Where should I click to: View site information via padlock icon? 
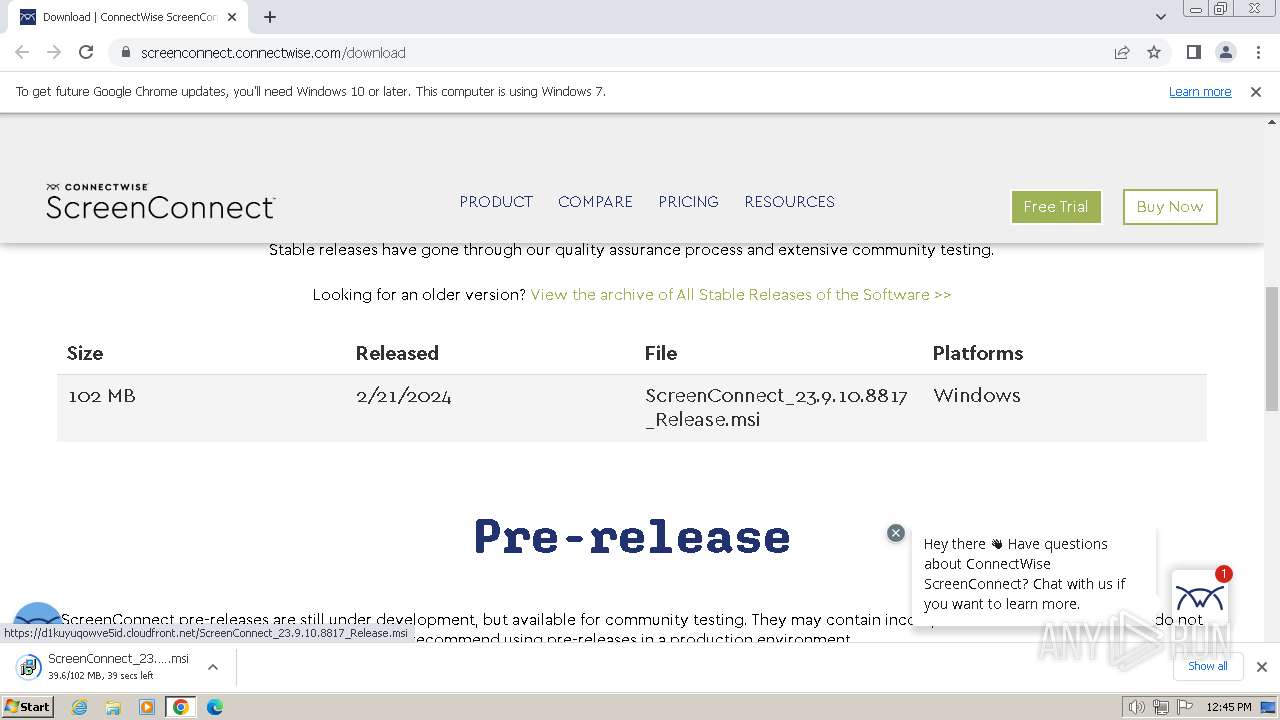pos(125,52)
